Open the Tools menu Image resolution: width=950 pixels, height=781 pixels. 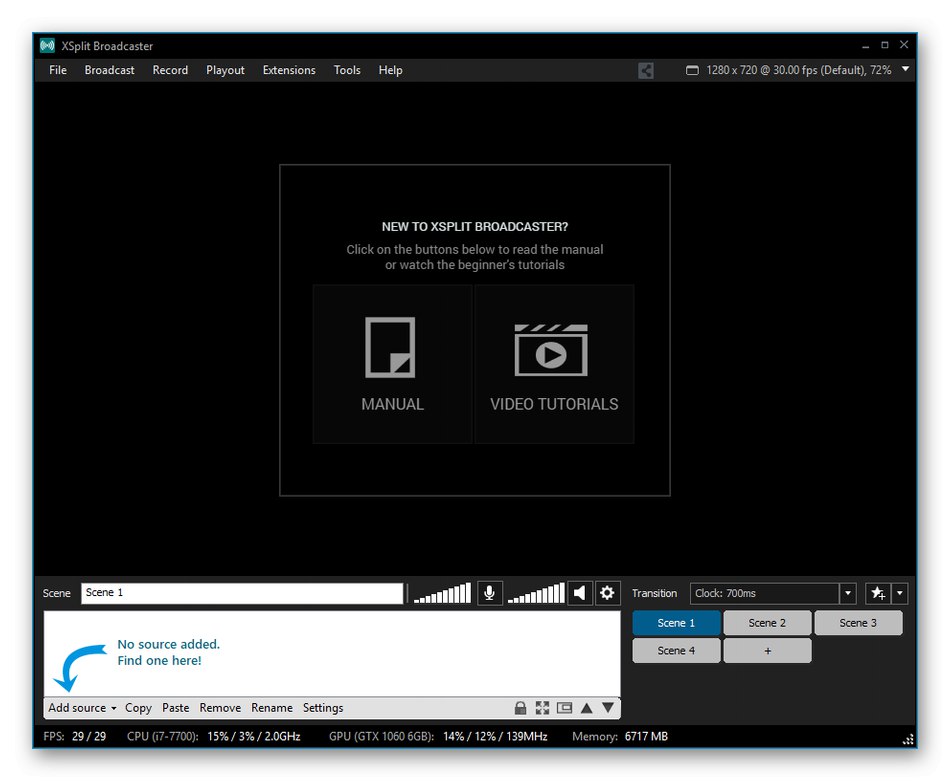(347, 70)
